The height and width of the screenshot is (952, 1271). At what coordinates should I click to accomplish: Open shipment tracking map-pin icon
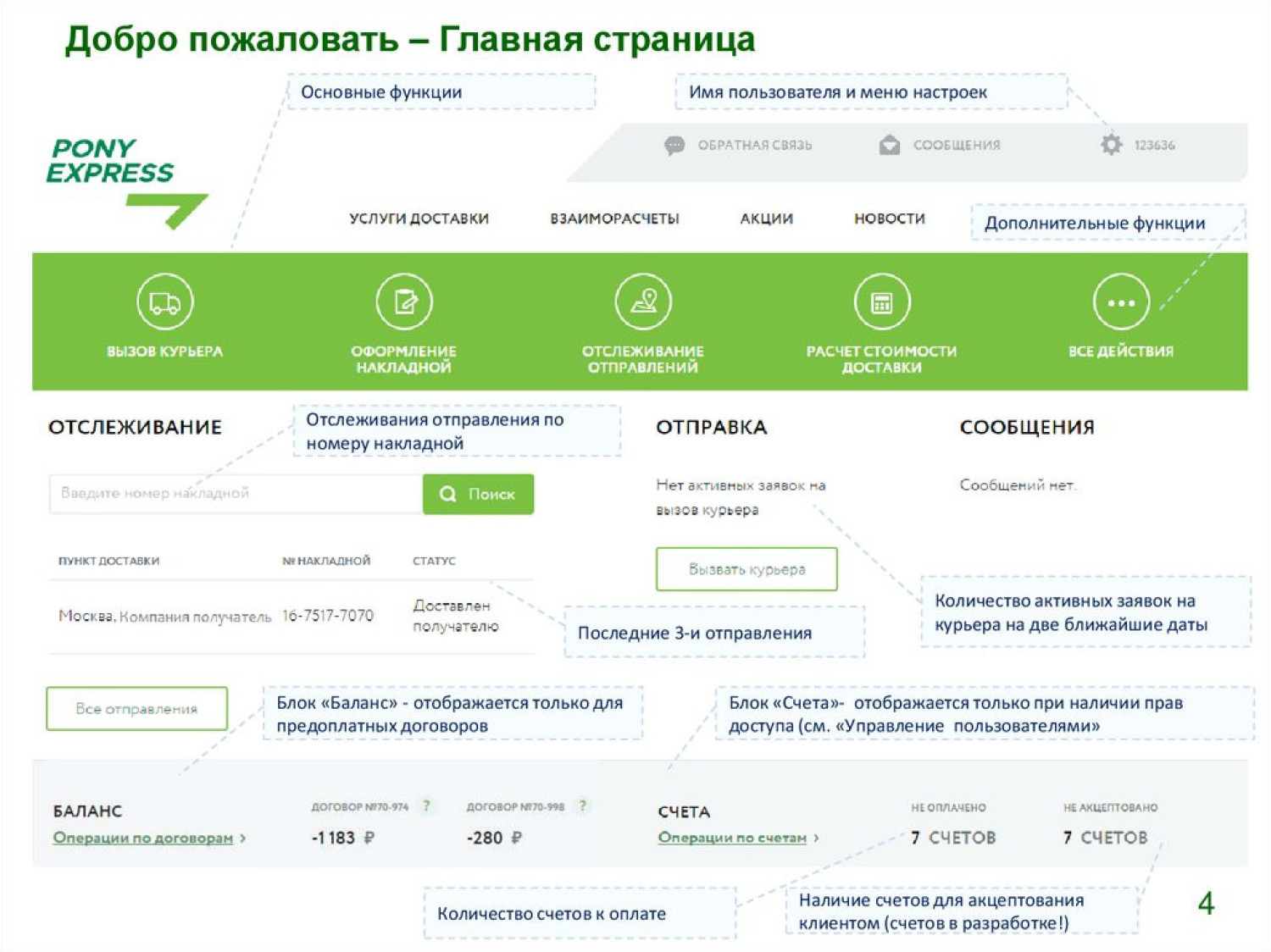643,302
